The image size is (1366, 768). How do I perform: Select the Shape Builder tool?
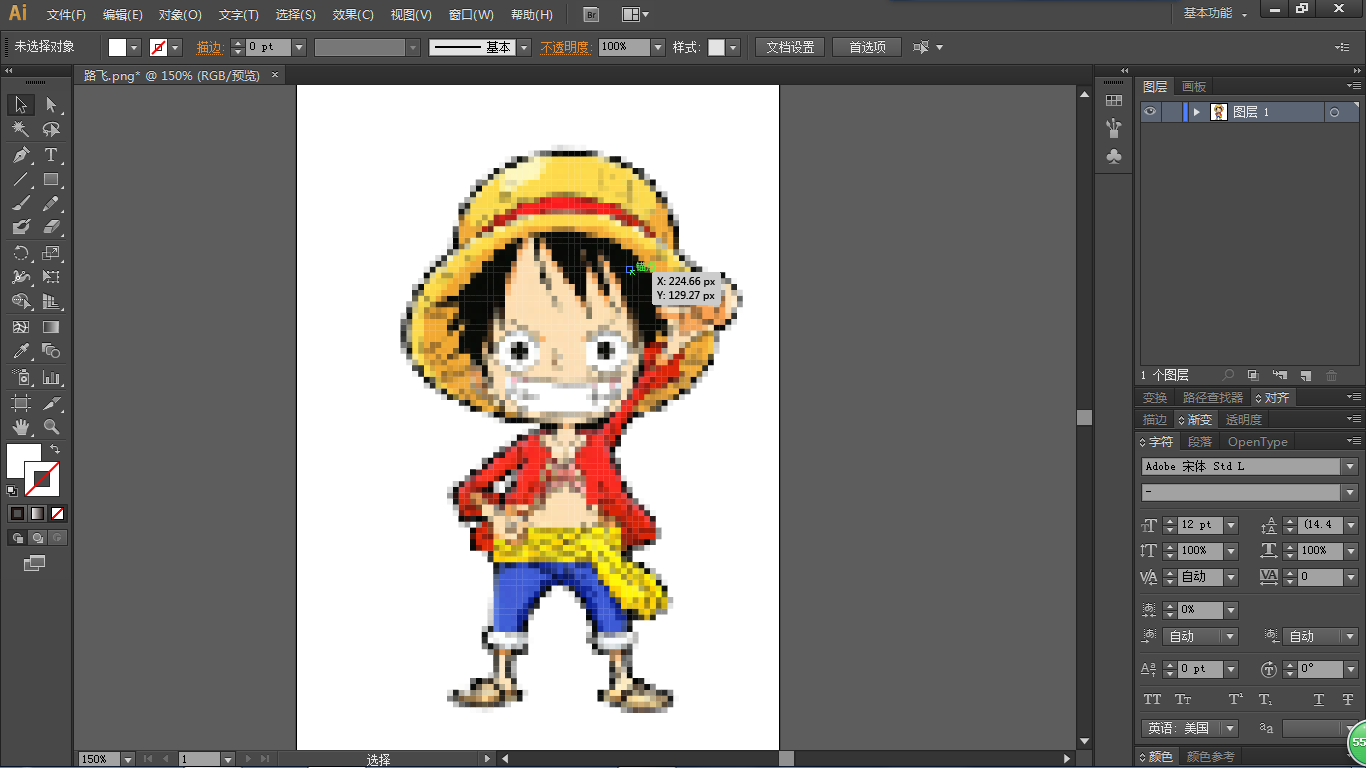click(x=21, y=302)
